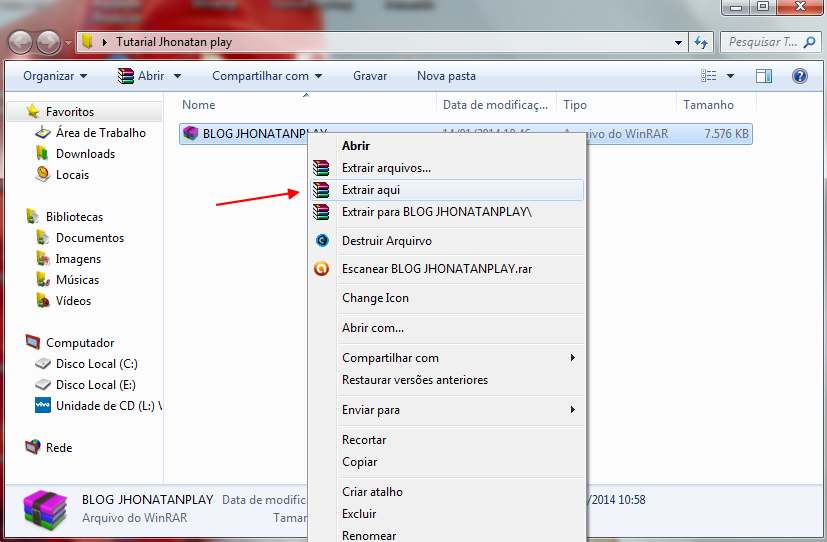Choose Excluir in the context menu
This screenshot has width=827, height=542.
[447, 514]
